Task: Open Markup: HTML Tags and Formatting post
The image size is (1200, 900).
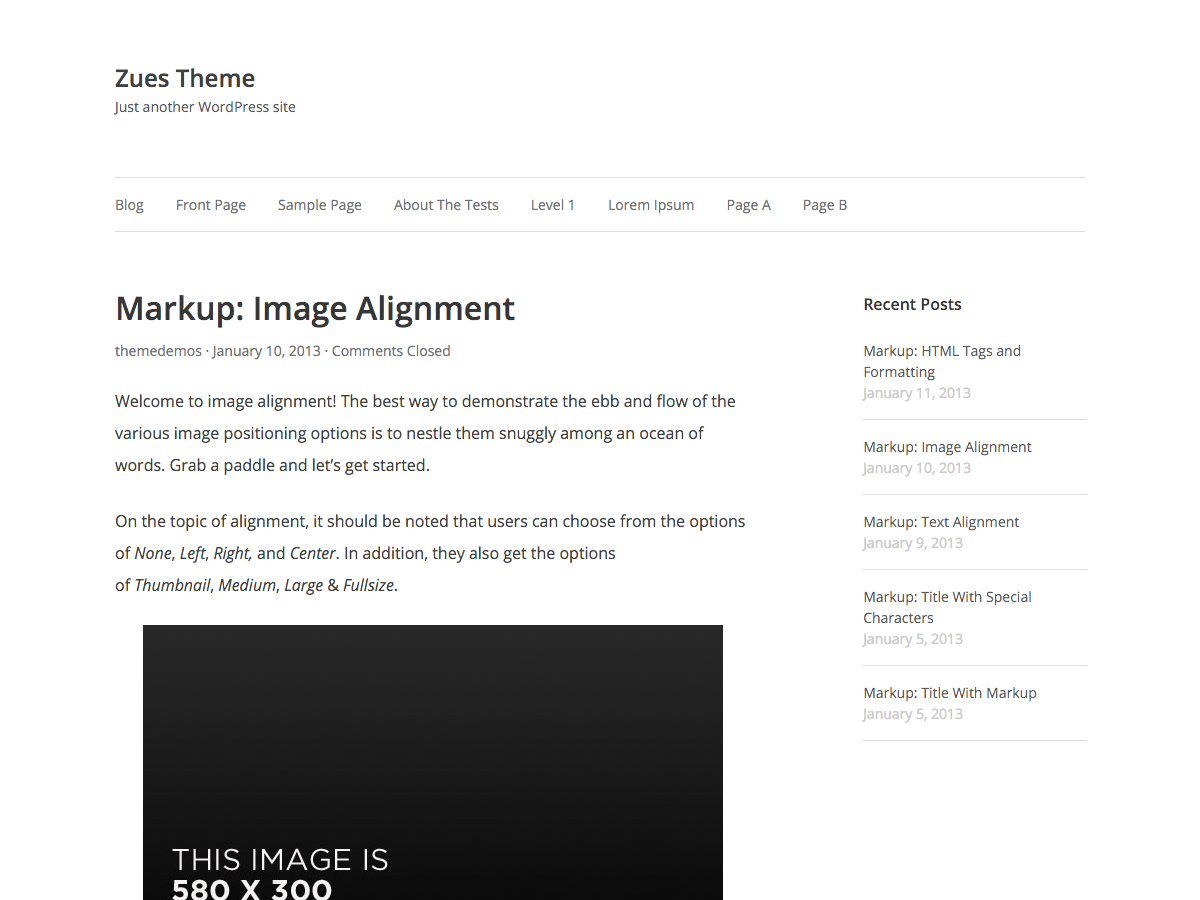Action: 941,361
